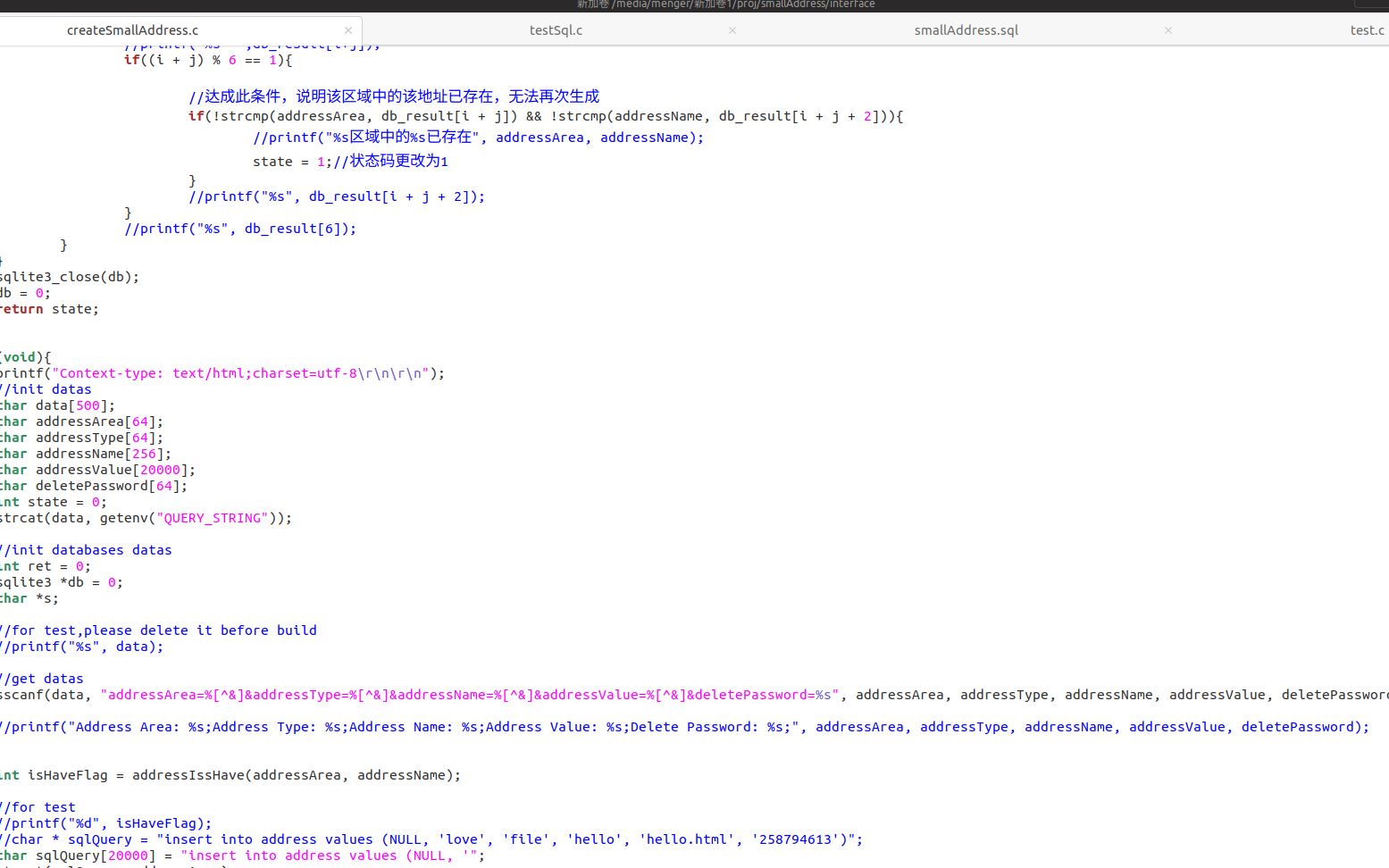Image resolution: width=1389 pixels, height=868 pixels.
Task: Close the smallAddress.sql tab
Action: tap(1167, 29)
